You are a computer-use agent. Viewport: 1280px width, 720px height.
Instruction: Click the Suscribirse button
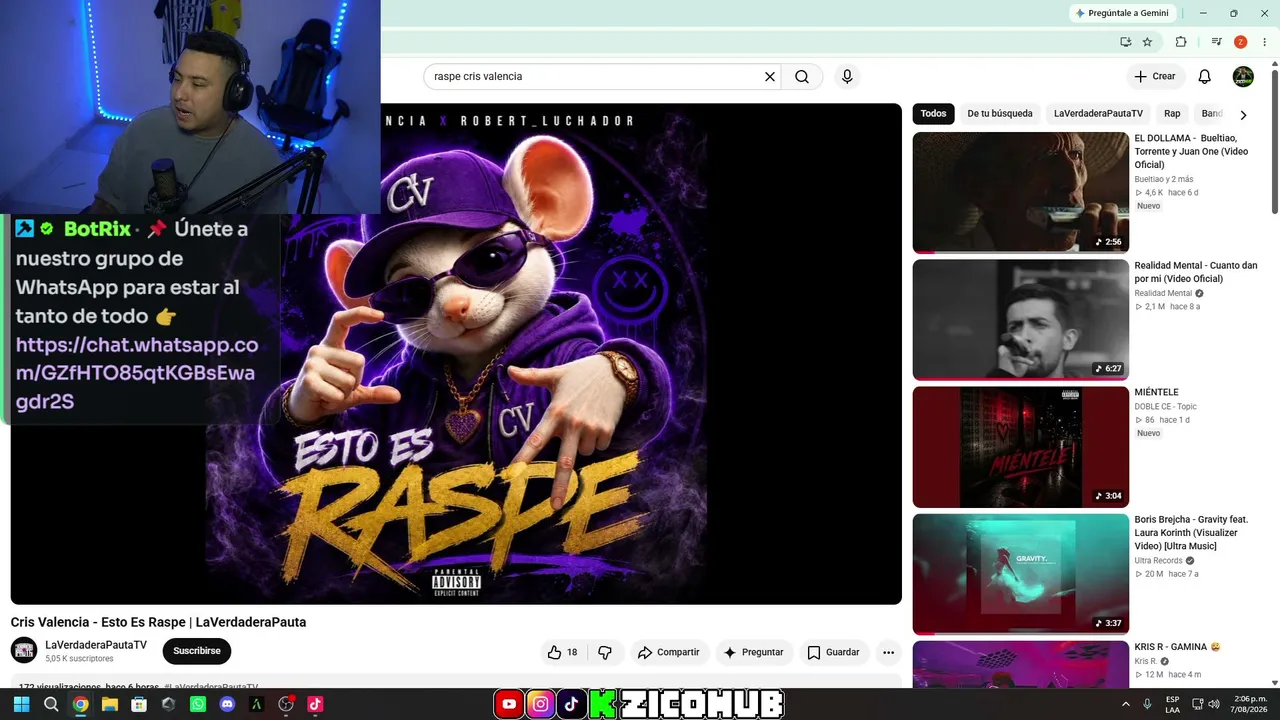pyautogui.click(x=197, y=651)
